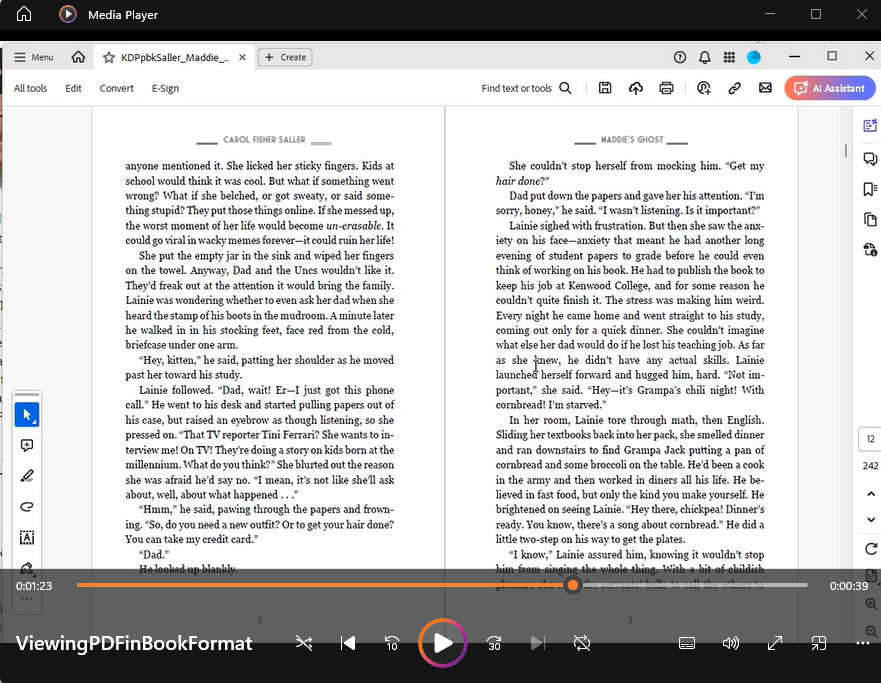Image resolution: width=881 pixels, height=683 pixels.
Task: Choose the freehand draw tool
Action: (x=27, y=507)
